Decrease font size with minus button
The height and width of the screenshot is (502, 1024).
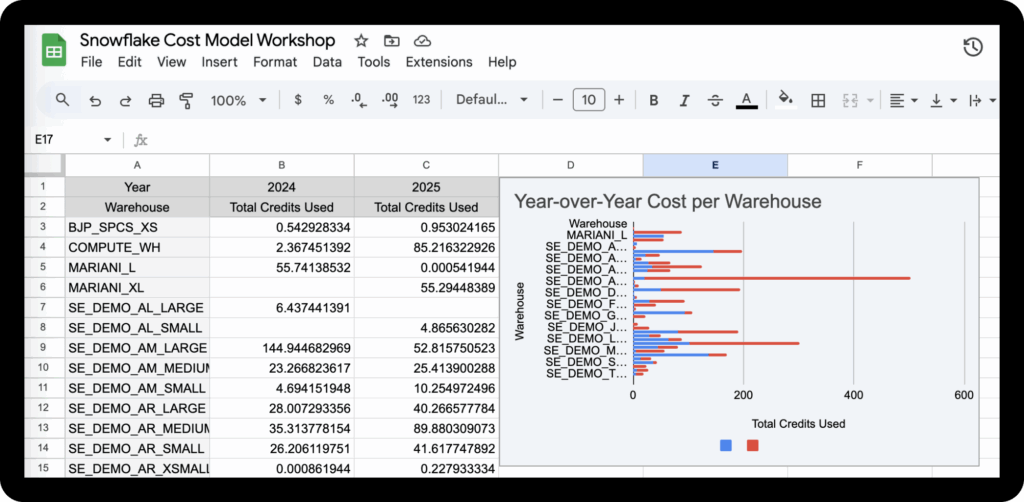pyautogui.click(x=557, y=100)
